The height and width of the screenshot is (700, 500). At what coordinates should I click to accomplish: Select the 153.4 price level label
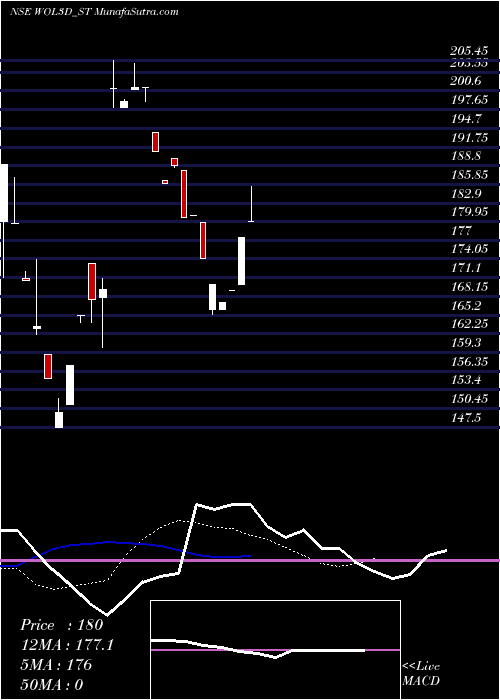point(466,380)
